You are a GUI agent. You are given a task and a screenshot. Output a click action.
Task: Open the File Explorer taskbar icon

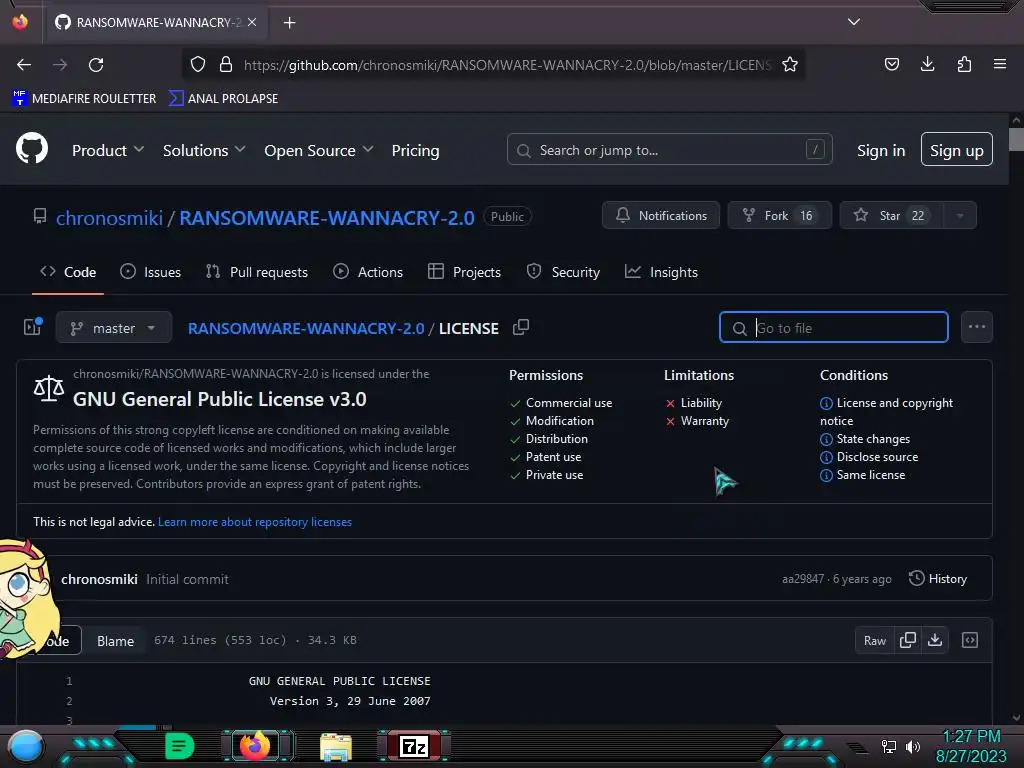336,746
